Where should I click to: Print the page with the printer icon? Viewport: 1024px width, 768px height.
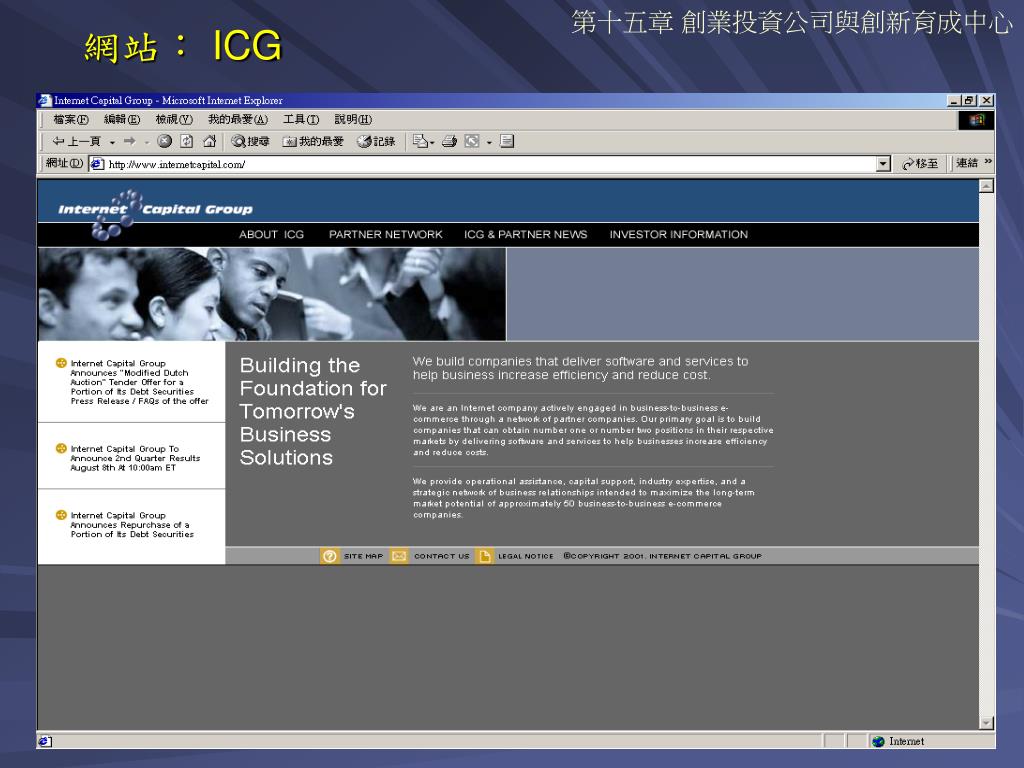[449, 141]
